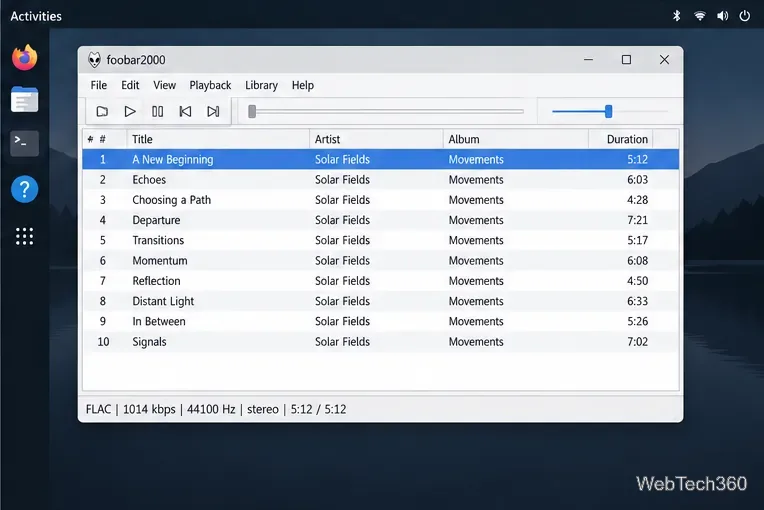Click 'stereo' in the status bar
Screen dimensions: 764x510
click(x=263, y=409)
